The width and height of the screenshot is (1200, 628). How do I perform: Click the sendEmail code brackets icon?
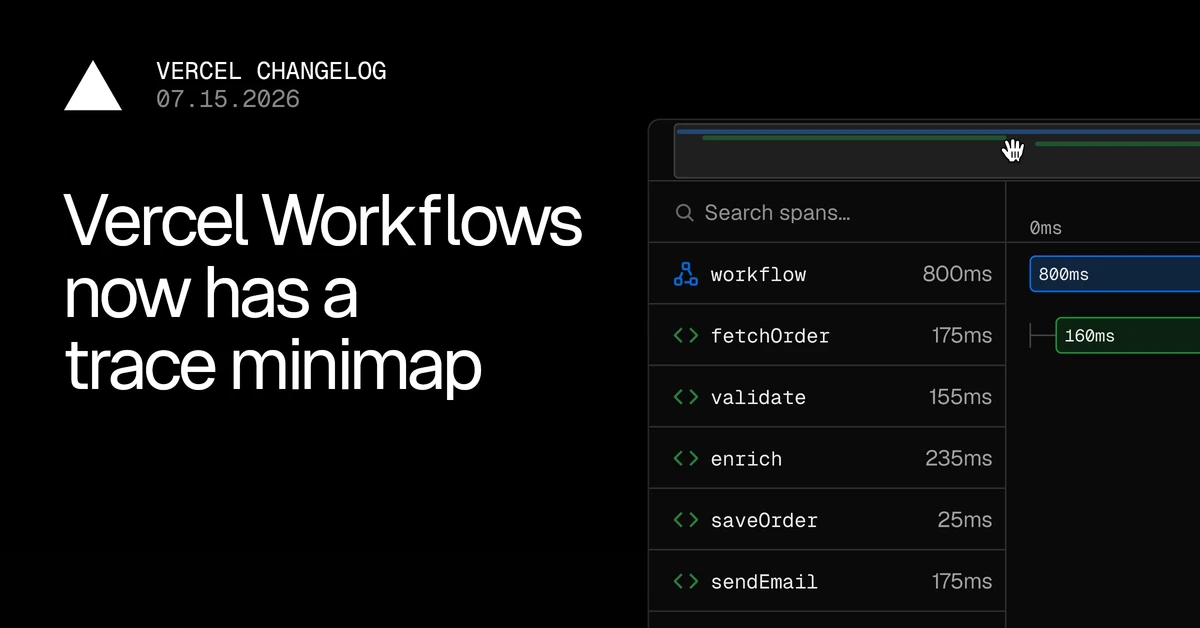[x=686, y=582]
